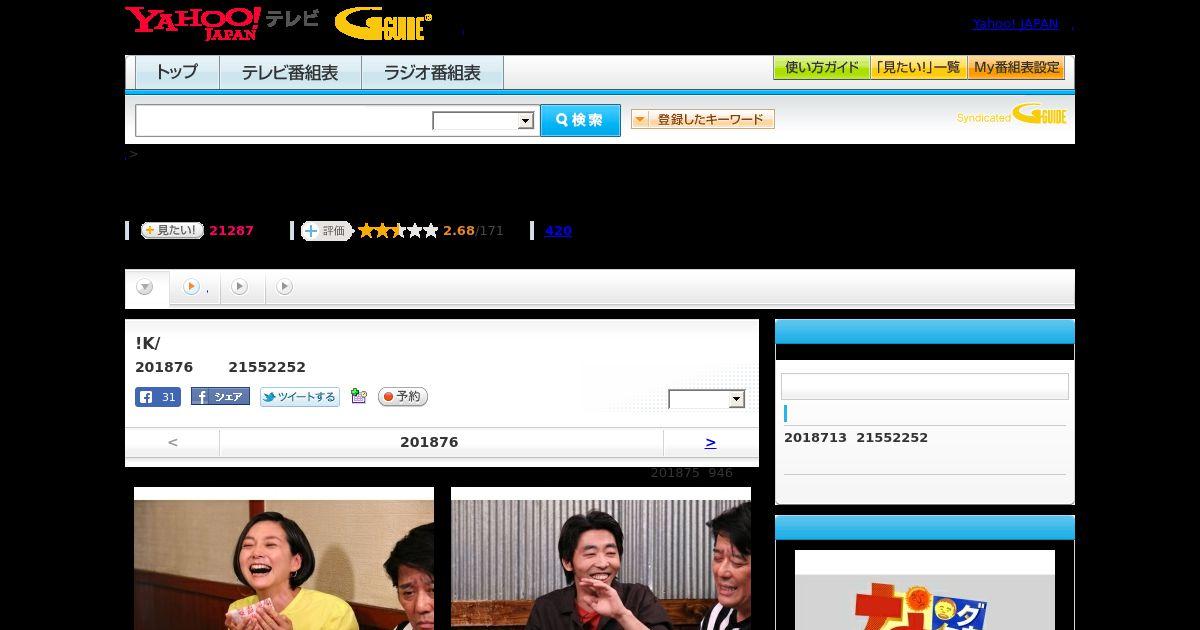This screenshot has height=630, width=1200.
Task: Click the star rating icons
Action: point(398,231)
